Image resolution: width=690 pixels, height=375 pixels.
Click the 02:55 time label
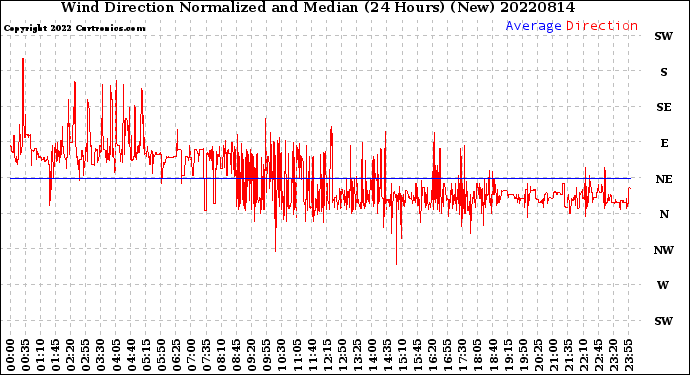(x=86, y=355)
